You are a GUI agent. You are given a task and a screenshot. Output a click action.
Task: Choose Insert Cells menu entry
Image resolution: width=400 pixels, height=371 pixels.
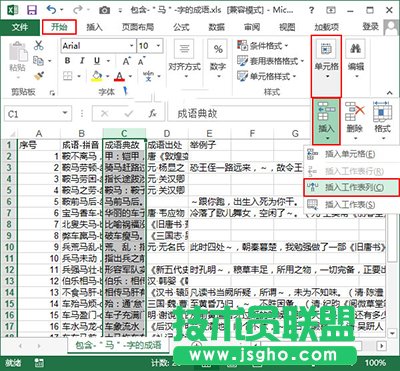click(x=352, y=154)
